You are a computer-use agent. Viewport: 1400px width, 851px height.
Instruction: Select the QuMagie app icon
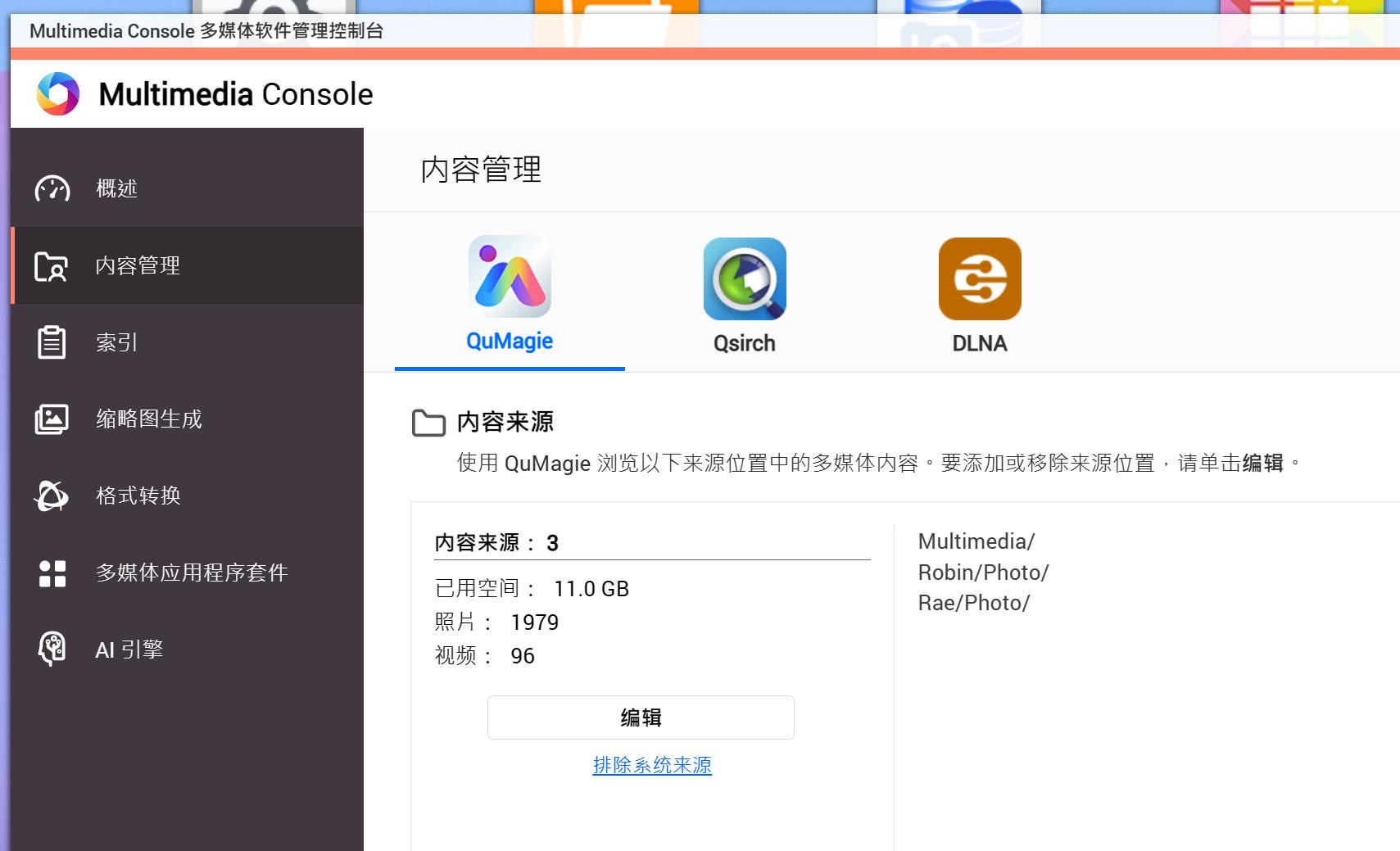[x=509, y=277]
